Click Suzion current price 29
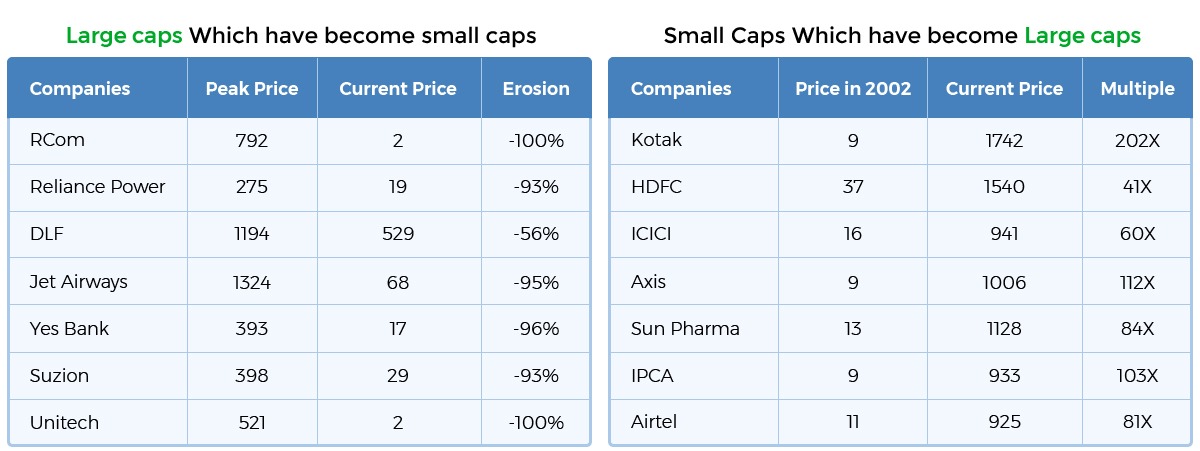 pyautogui.click(x=398, y=376)
